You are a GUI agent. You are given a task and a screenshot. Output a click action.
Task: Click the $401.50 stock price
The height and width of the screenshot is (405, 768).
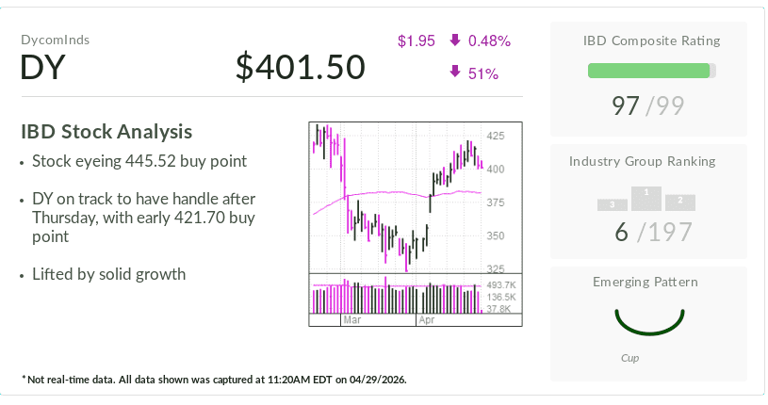300,67
